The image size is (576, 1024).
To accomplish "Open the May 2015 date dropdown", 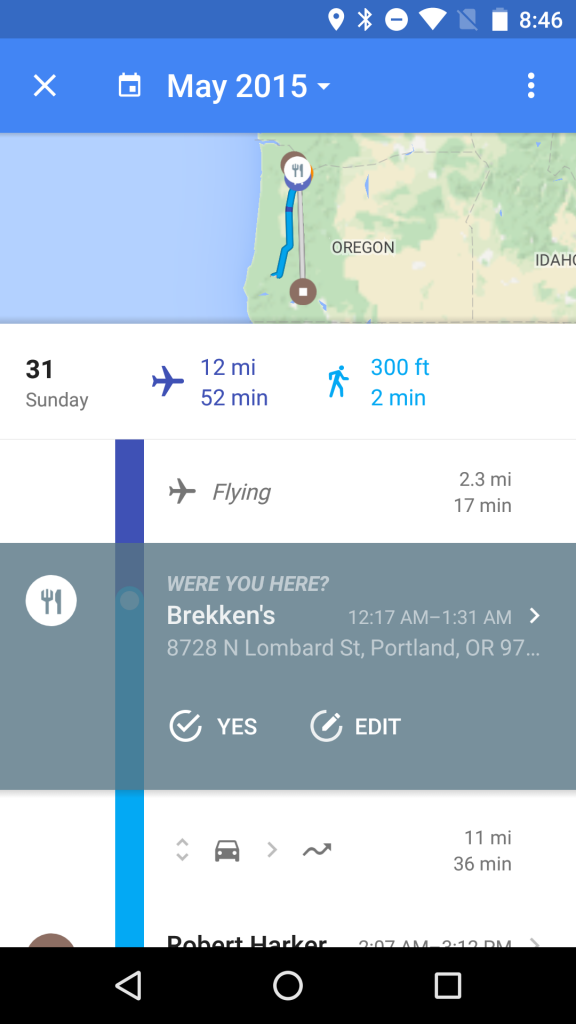I will pyautogui.click(x=248, y=86).
